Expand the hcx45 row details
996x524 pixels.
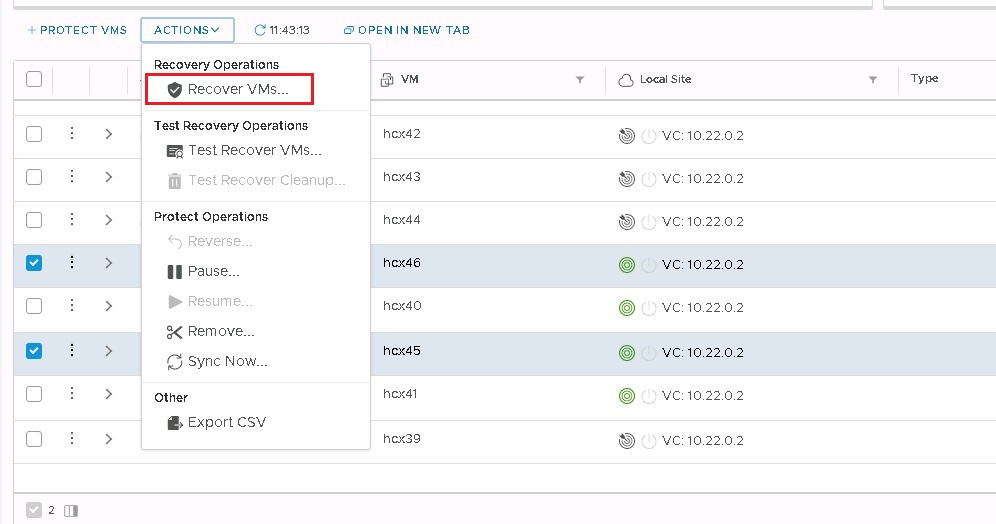[109, 351]
